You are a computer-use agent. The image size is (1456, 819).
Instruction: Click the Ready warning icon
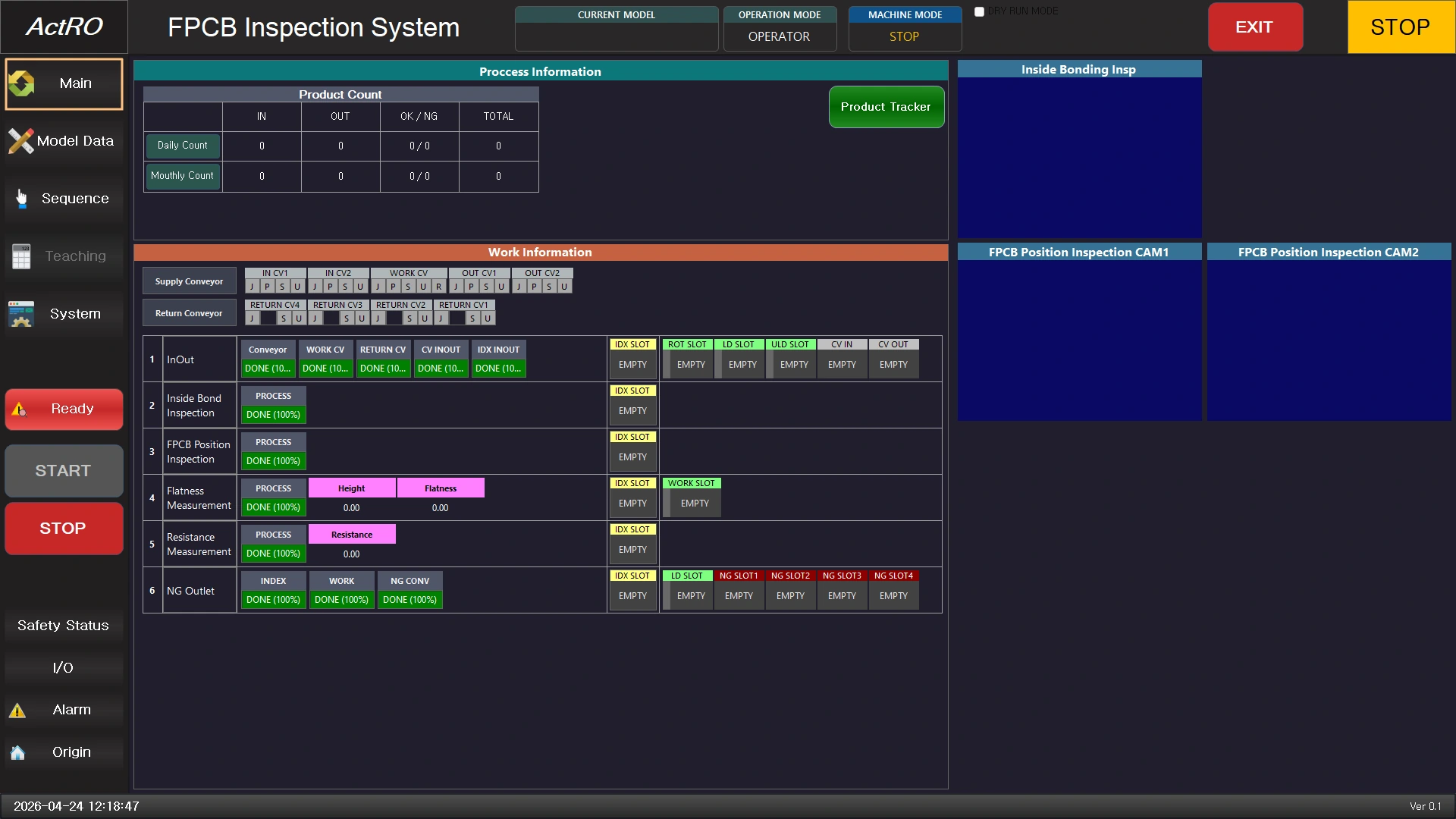[19, 409]
